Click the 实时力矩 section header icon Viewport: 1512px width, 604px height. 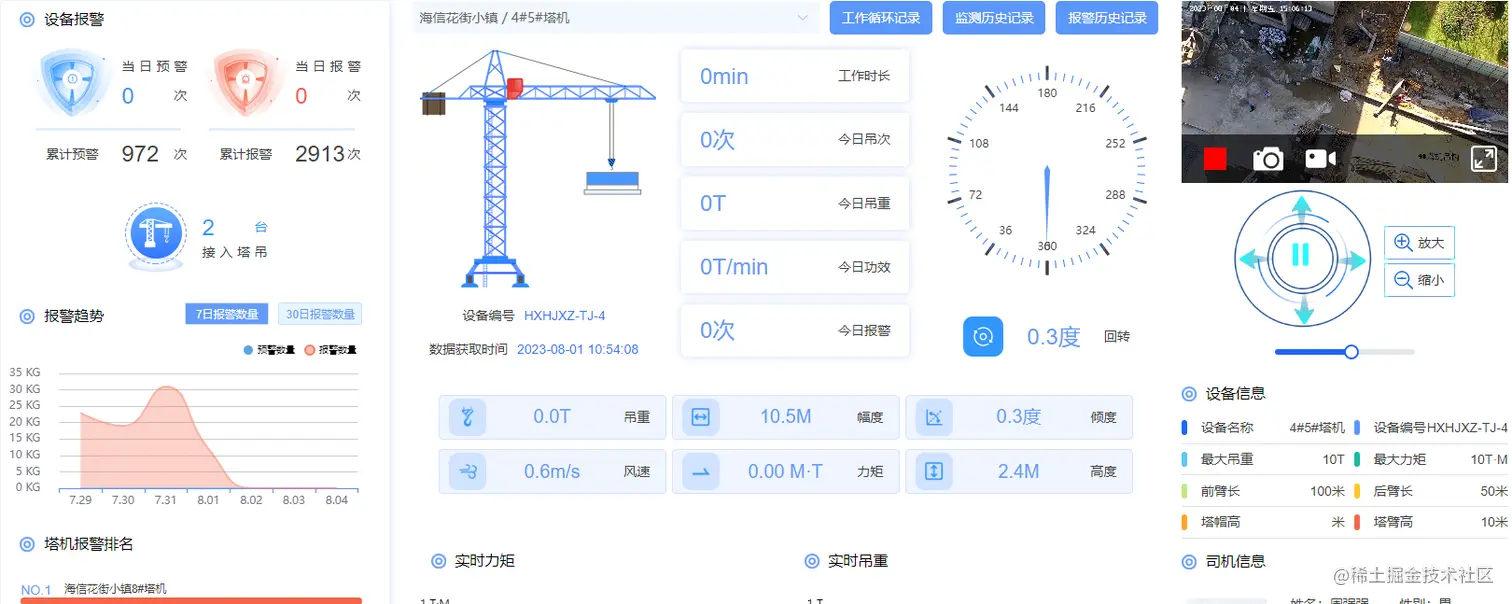coord(438,561)
